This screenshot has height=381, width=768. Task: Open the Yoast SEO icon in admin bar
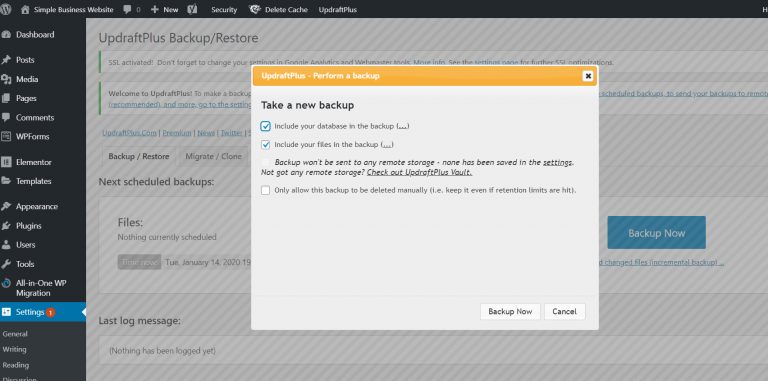point(192,9)
